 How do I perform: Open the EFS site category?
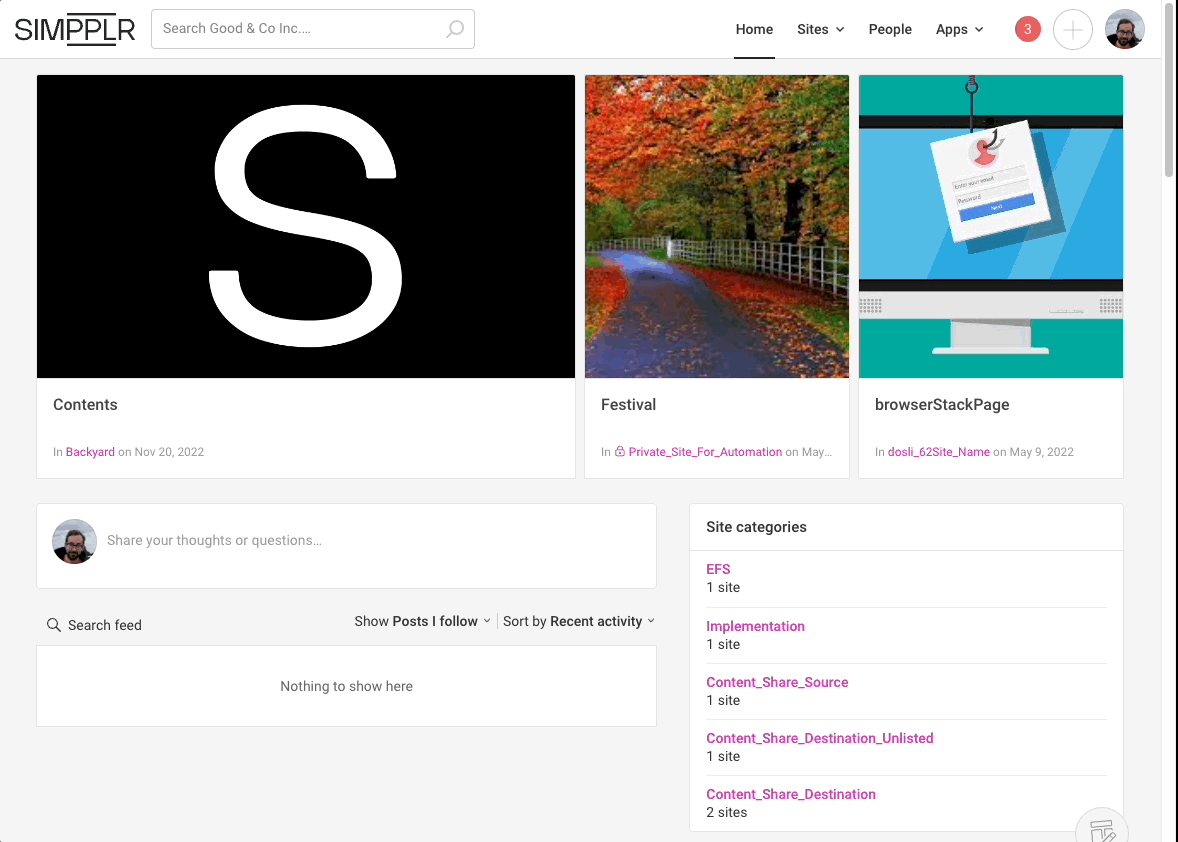pyautogui.click(x=718, y=569)
